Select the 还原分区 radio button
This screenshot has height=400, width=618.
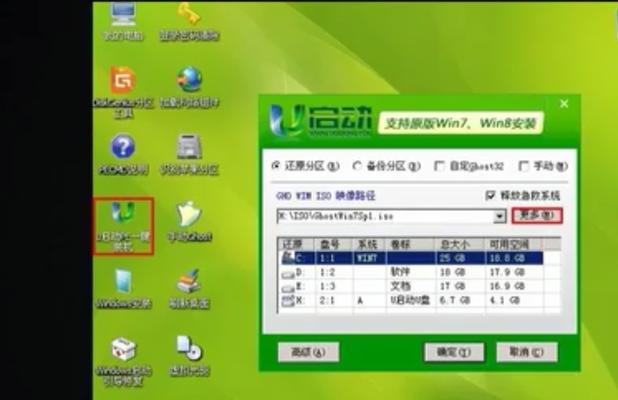coord(276,166)
